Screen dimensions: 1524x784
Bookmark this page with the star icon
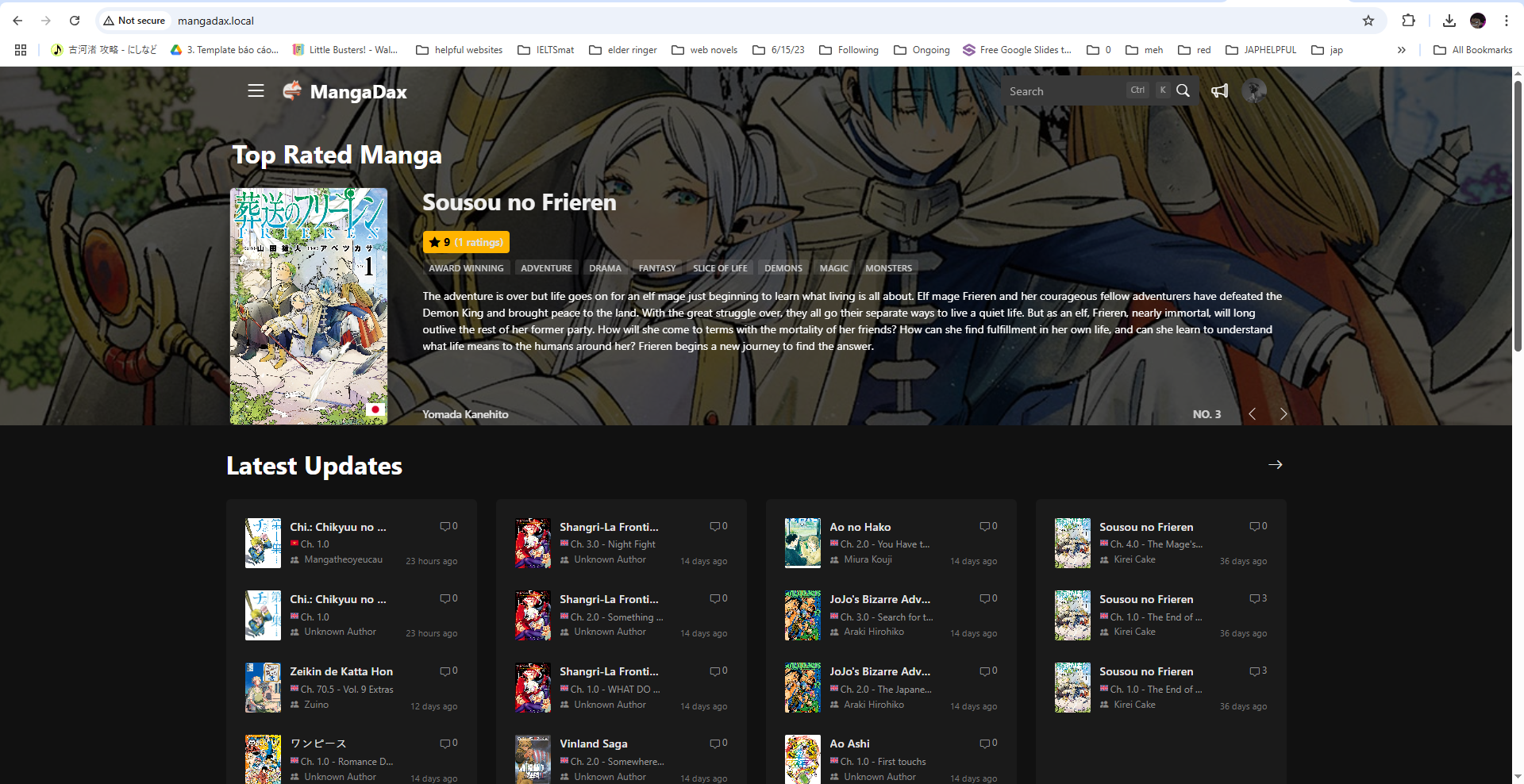pos(1368,21)
